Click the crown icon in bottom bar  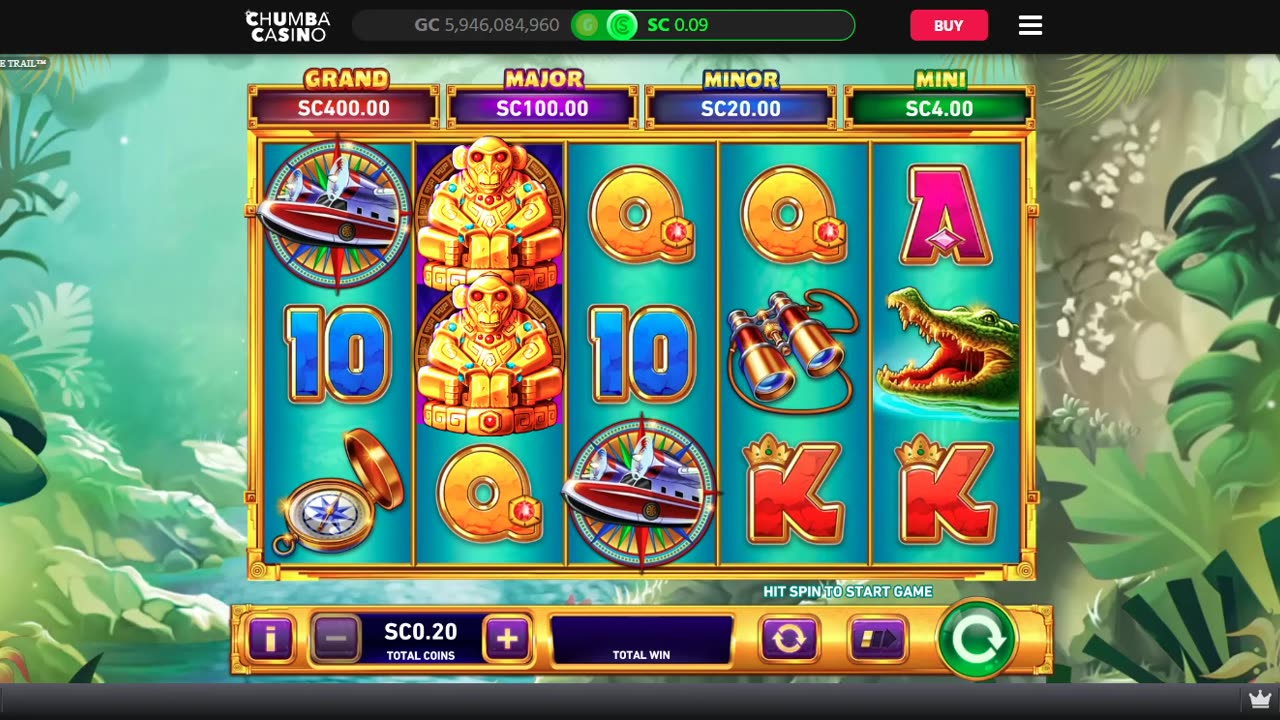(1259, 699)
